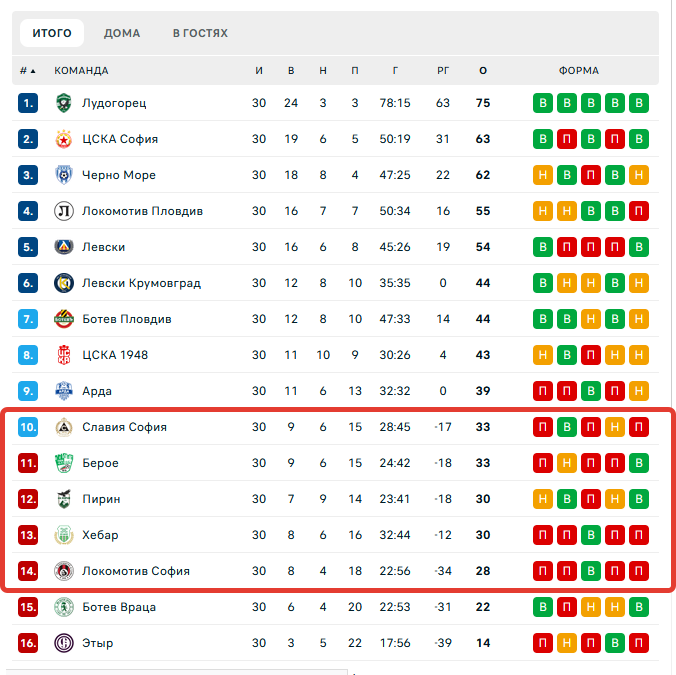Sort by the О points column header
This screenshot has width=676, height=675.
tap(483, 71)
